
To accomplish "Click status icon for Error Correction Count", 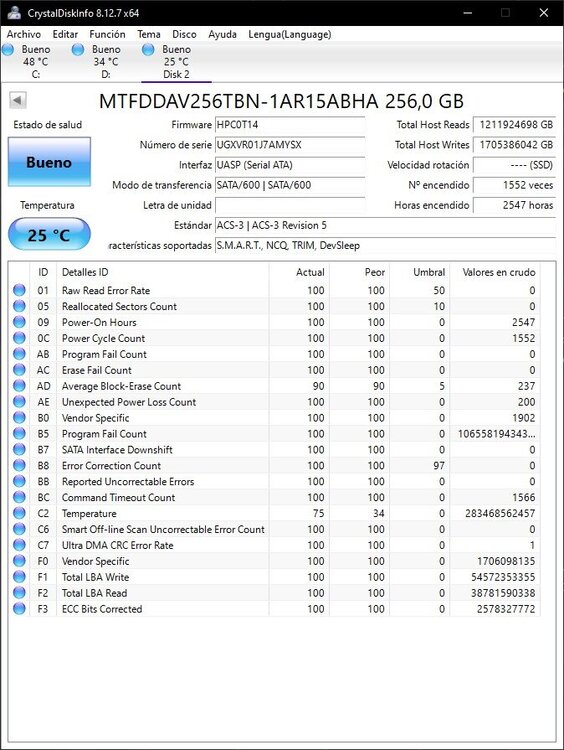I will 19,465.
